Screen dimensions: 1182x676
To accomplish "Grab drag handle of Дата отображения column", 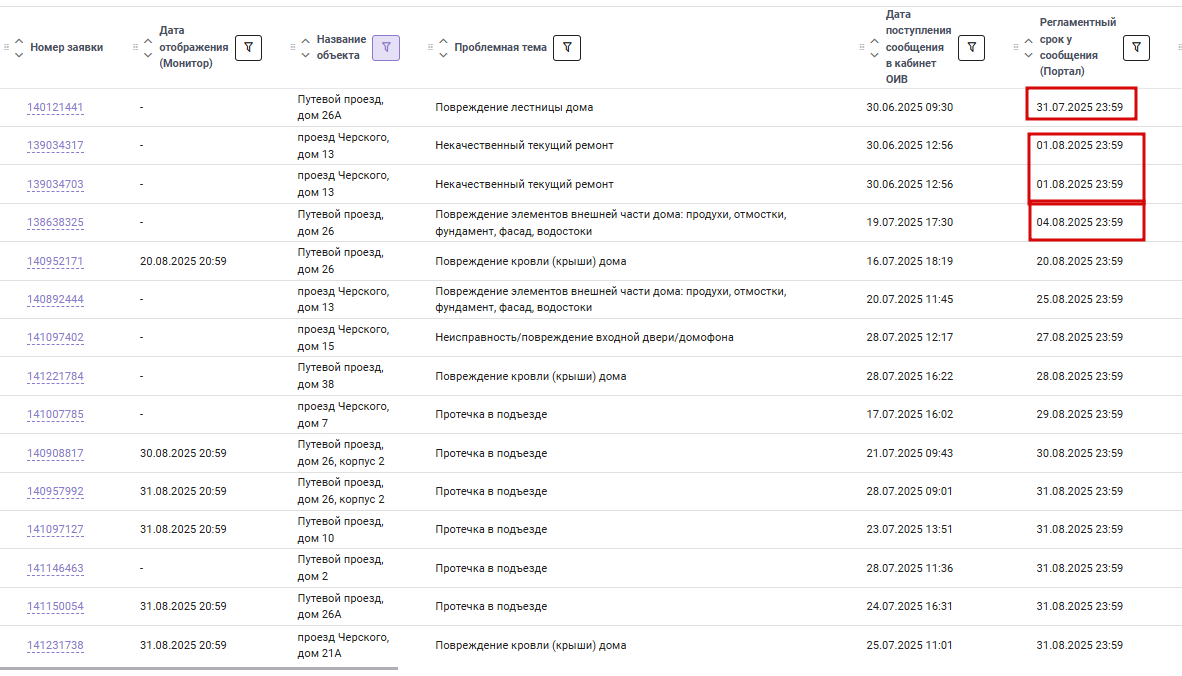I will tap(136, 47).
